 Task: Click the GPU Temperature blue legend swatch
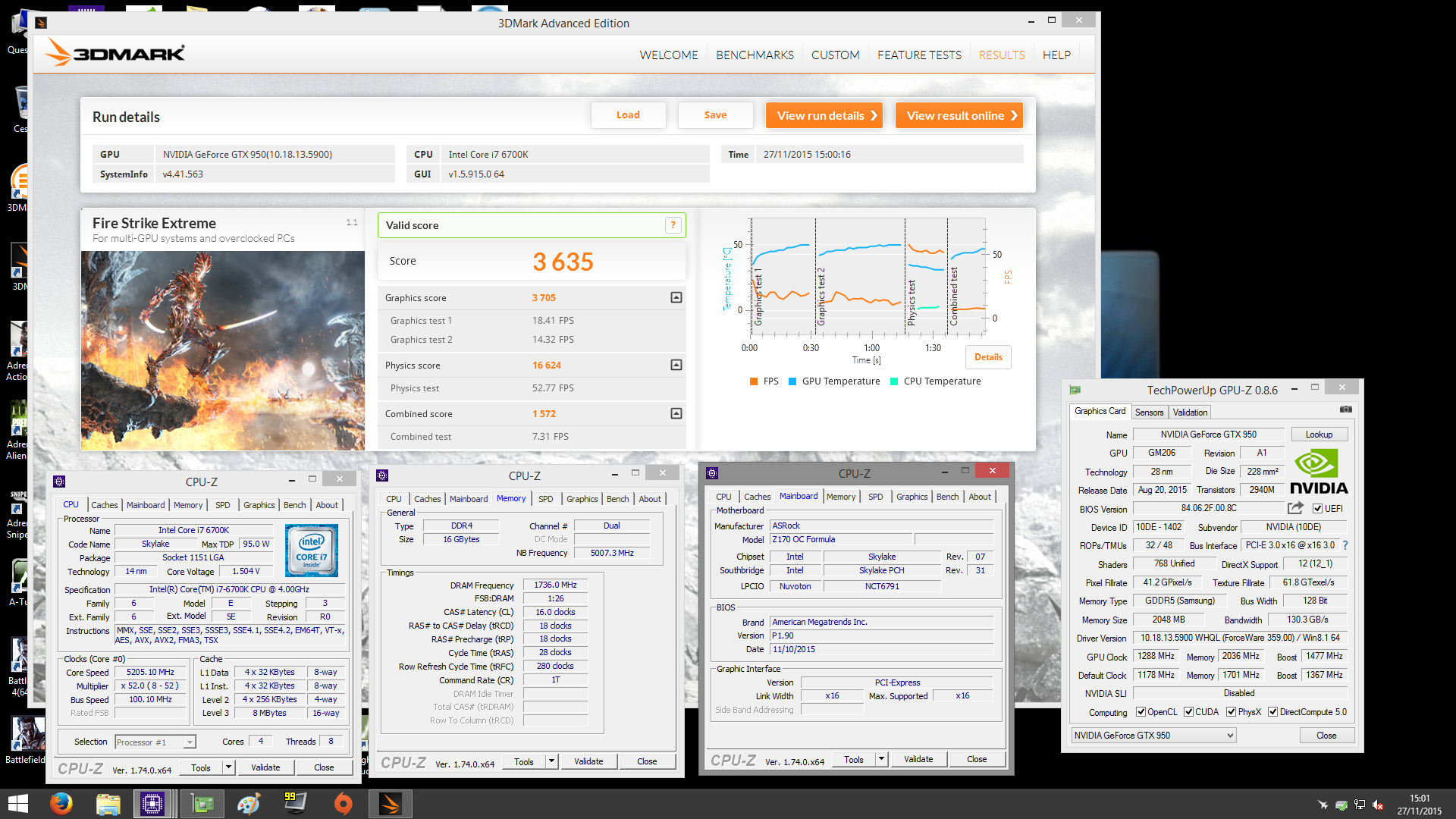[x=792, y=381]
